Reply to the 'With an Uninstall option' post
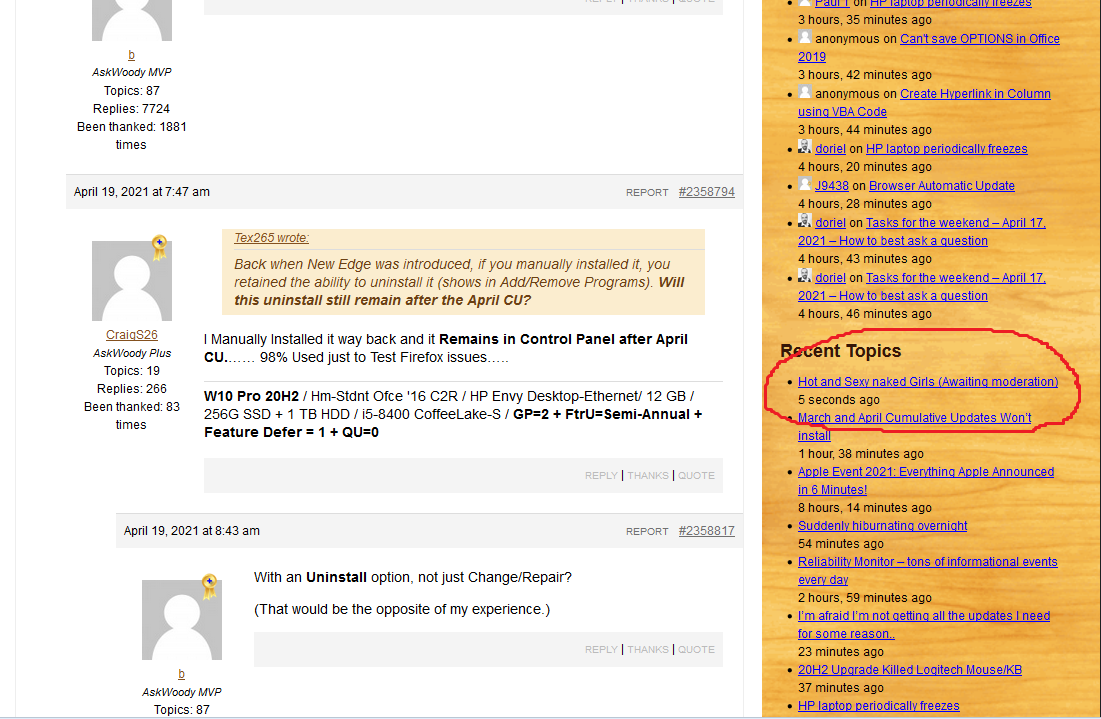The width and height of the screenshot is (1101, 719). pyautogui.click(x=601, y=649)
